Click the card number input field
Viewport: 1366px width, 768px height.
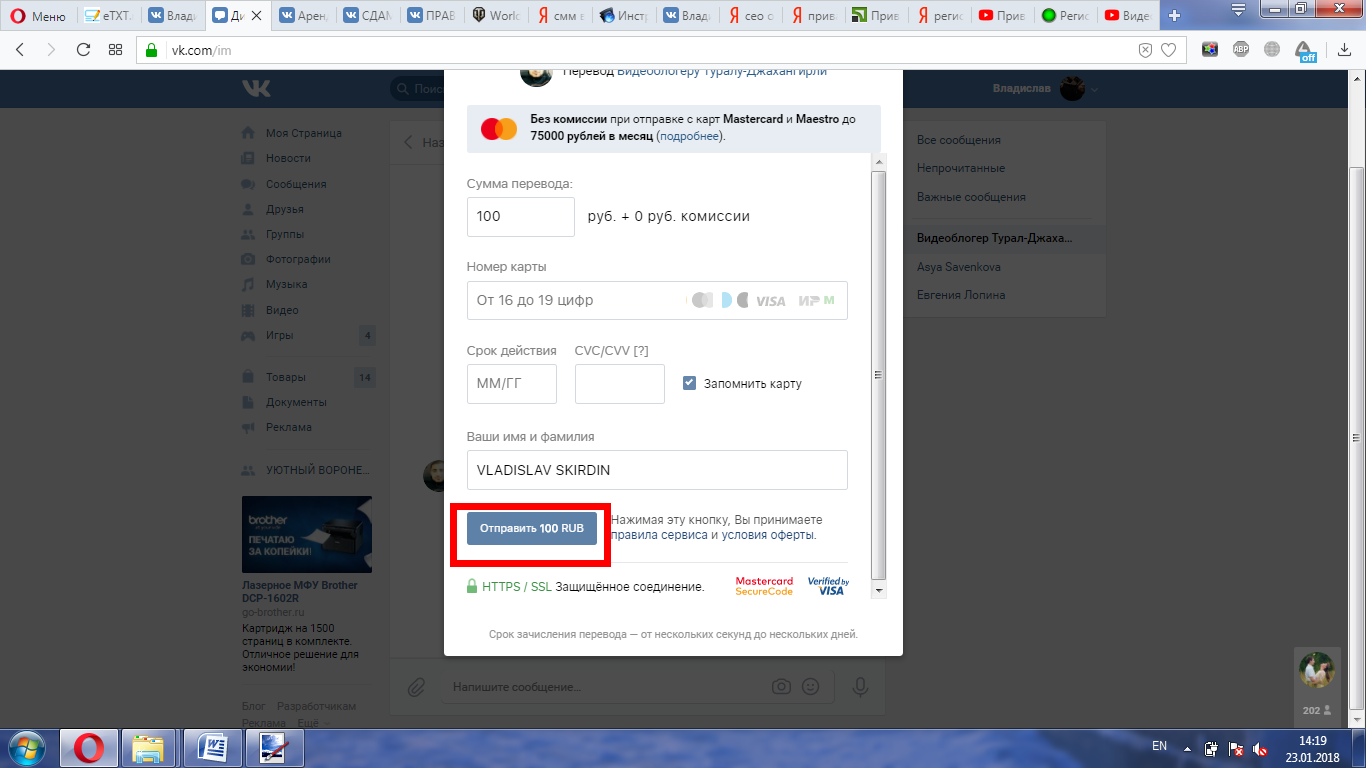575,300
